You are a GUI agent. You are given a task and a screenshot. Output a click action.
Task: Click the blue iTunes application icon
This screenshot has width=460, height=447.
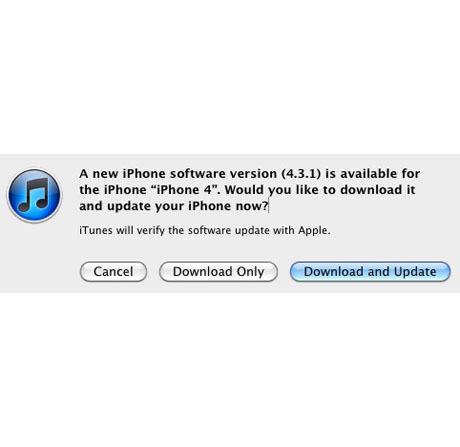(x=35, y=195)
